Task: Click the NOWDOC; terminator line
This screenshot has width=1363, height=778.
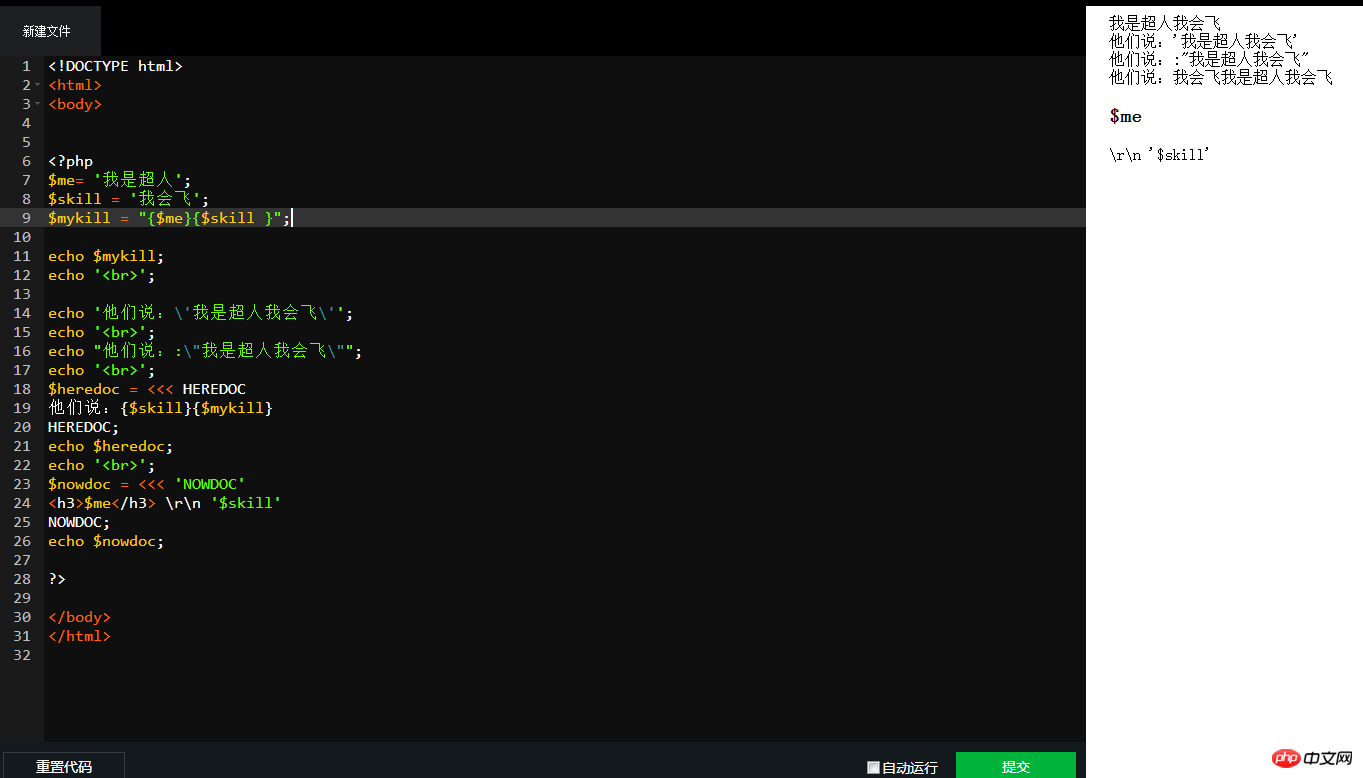Action: click(x=79, y=522)
